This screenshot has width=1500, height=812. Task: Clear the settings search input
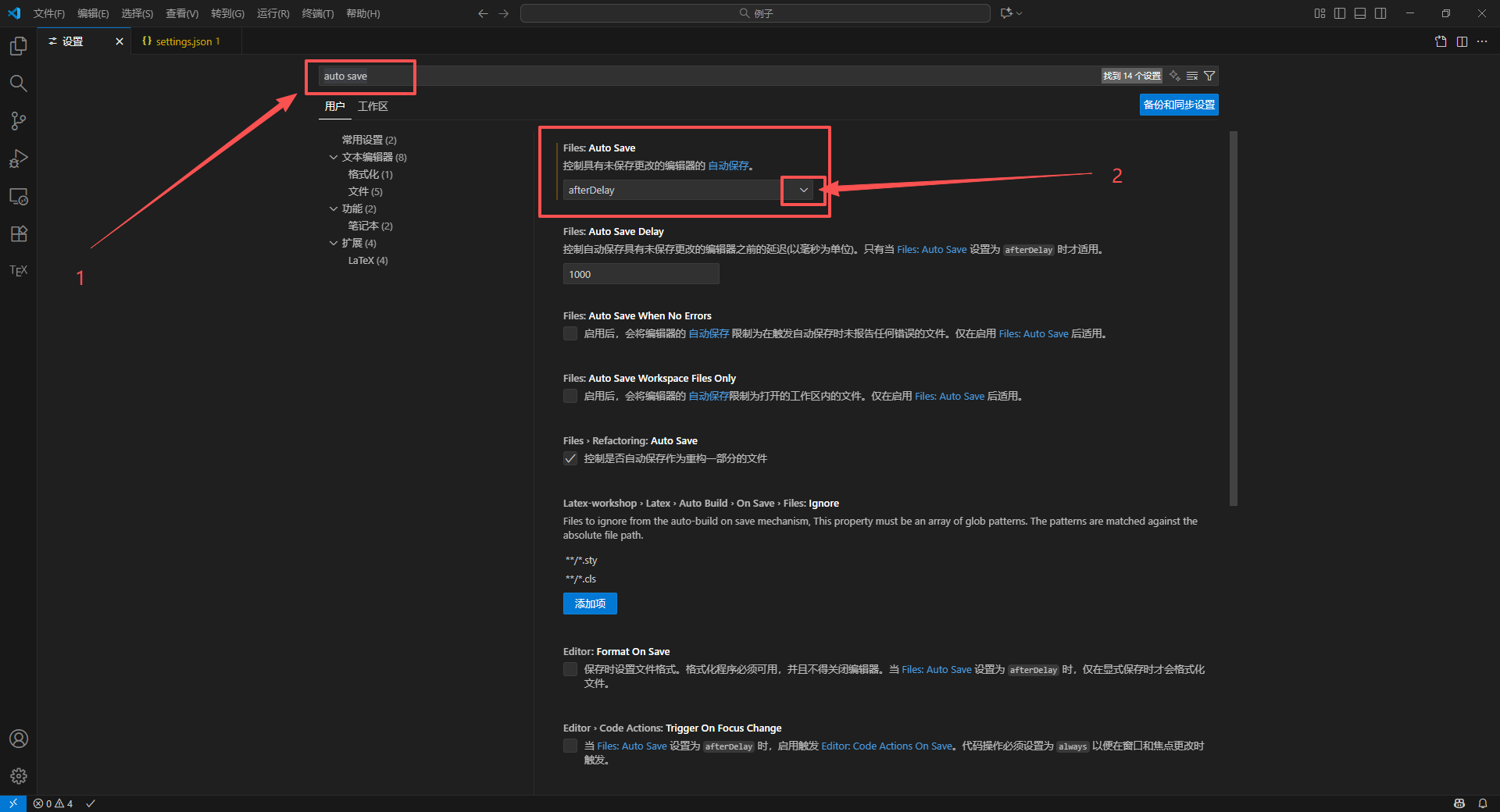[1192, 76]
